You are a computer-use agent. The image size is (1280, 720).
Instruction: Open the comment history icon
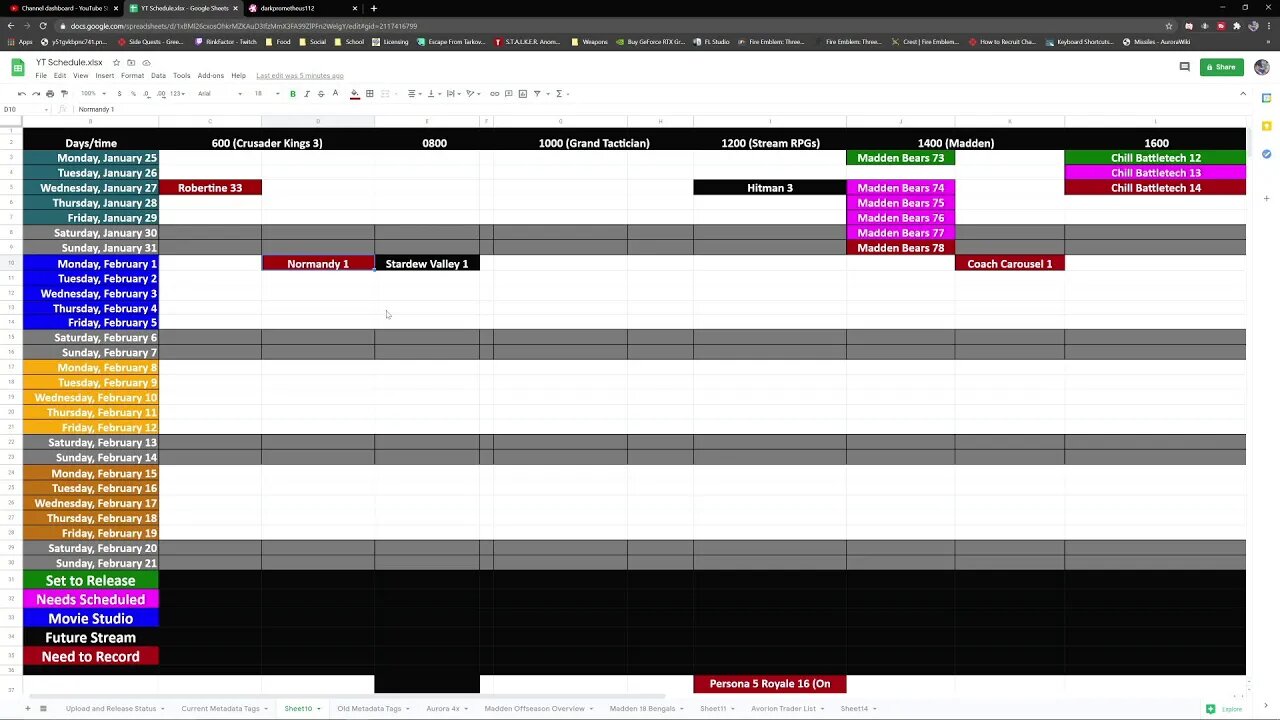1184,67
